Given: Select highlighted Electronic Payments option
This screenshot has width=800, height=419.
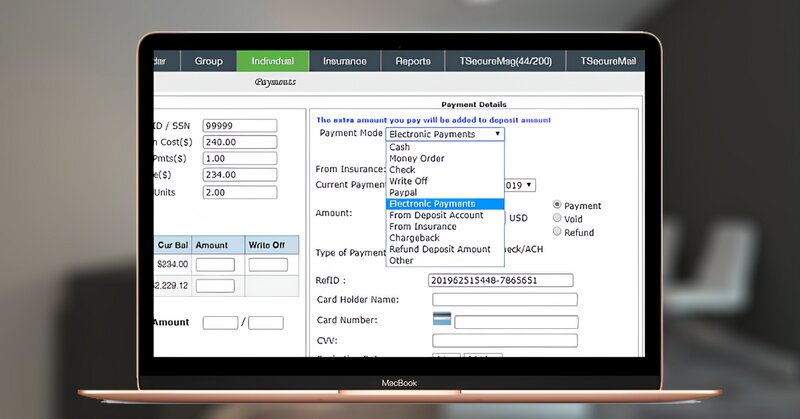Looking at the screenshot, I should pos(445,204).
